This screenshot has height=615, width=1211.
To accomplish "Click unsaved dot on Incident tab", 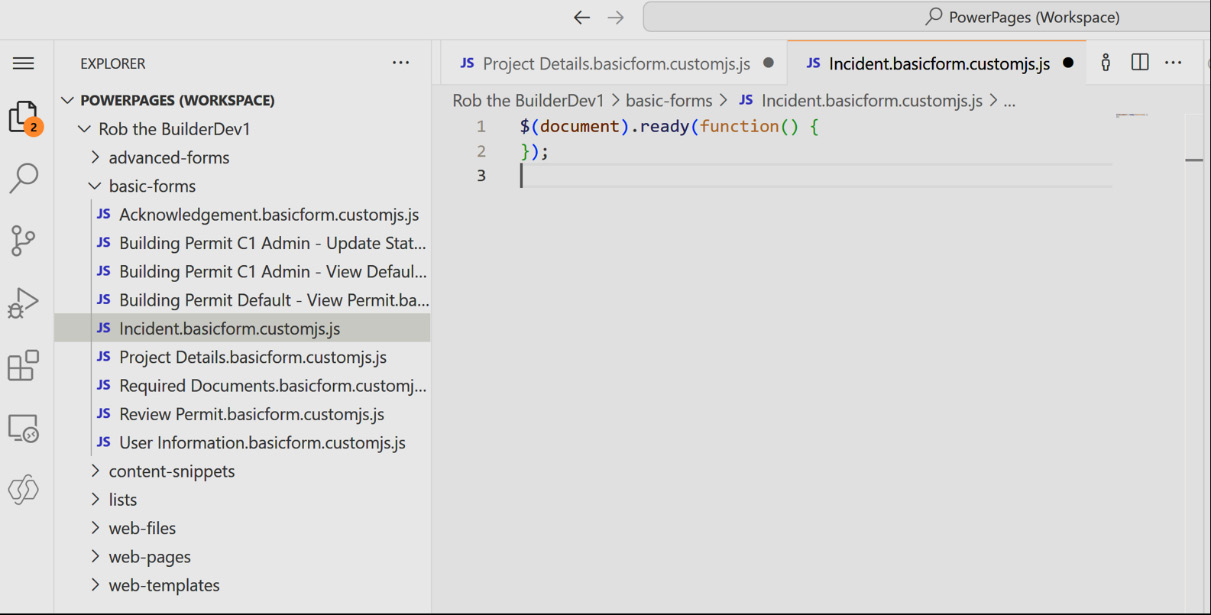I will [x=1068, y=63].
